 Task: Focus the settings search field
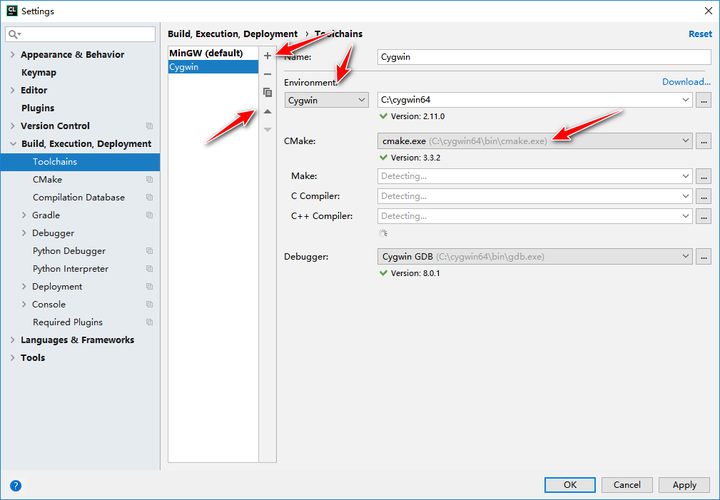[x=80, y=34]
